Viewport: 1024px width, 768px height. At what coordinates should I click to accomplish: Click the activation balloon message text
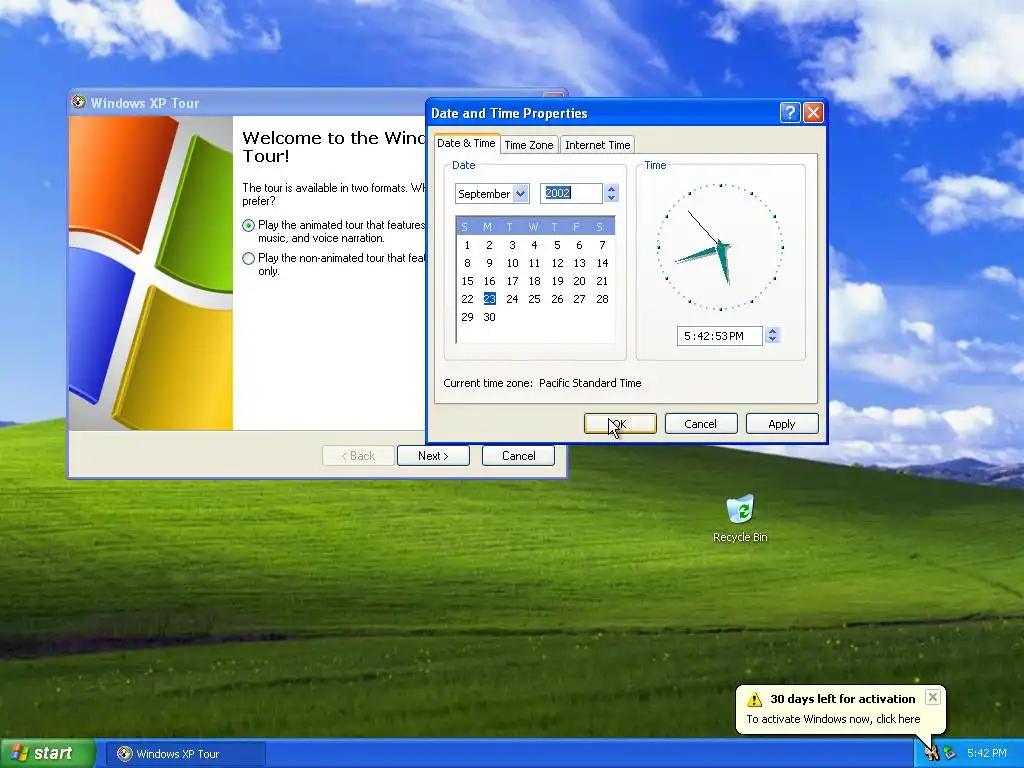click(833, 719)
